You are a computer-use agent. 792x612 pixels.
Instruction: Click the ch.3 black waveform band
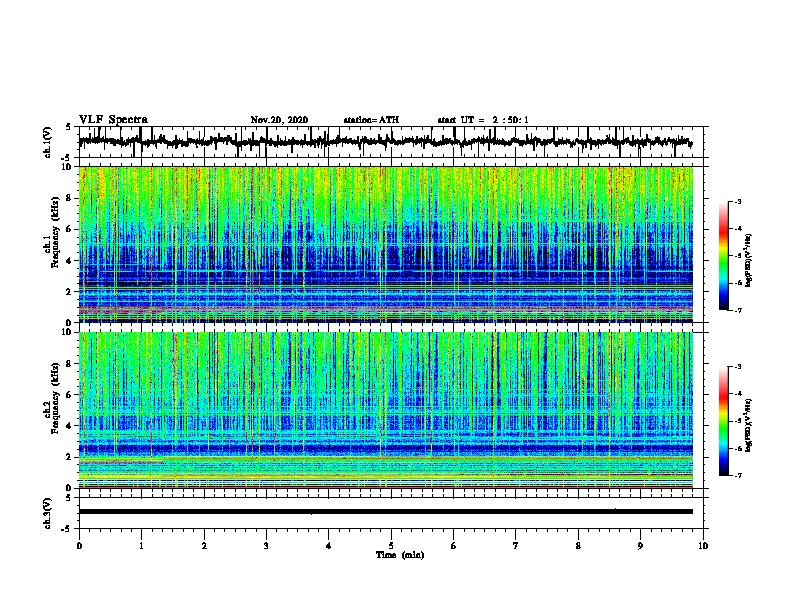tap(386, 512)
